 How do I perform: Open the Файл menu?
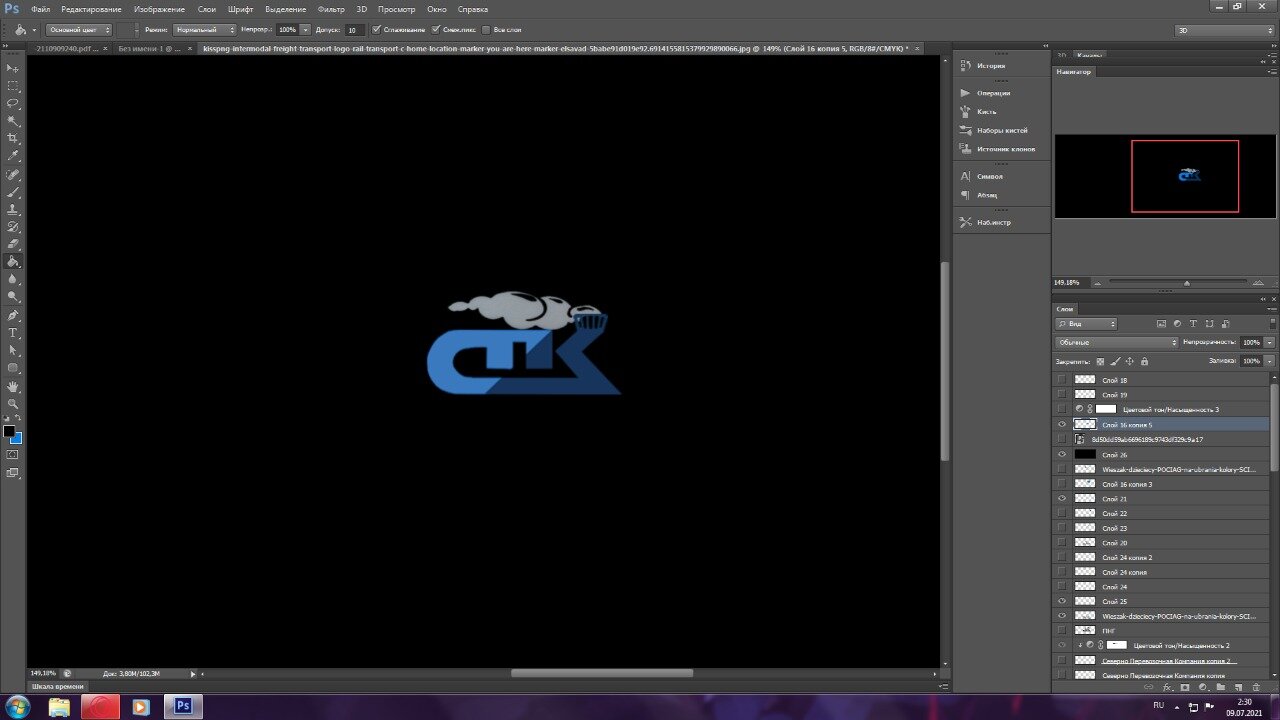[x=40, y=9]
